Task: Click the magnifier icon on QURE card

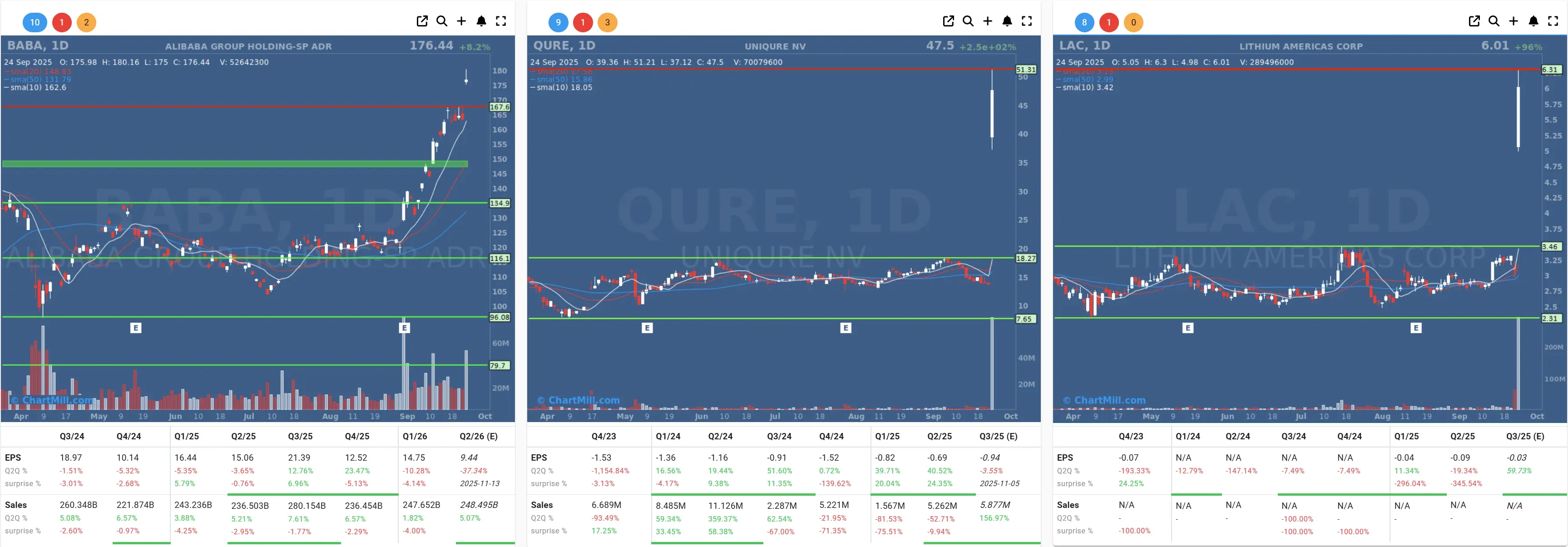Action: click(x=968, y=21)
